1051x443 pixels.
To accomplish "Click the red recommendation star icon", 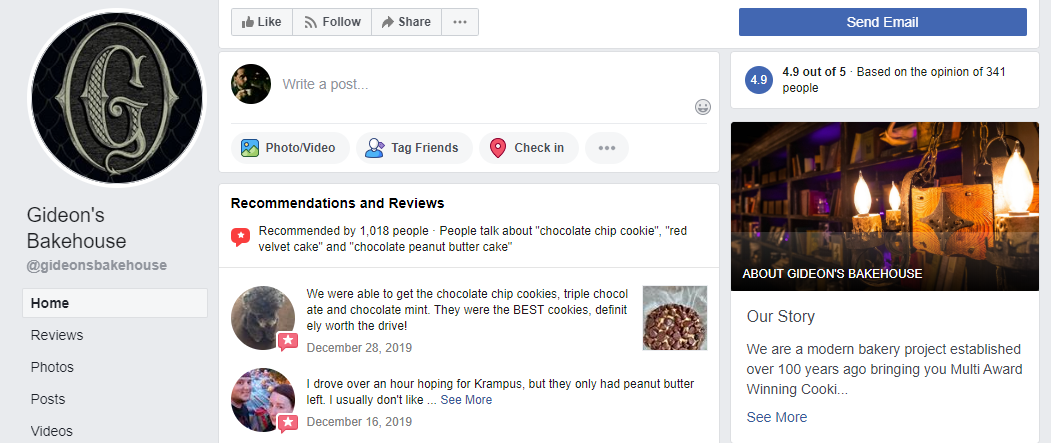I will pos(240,237).
